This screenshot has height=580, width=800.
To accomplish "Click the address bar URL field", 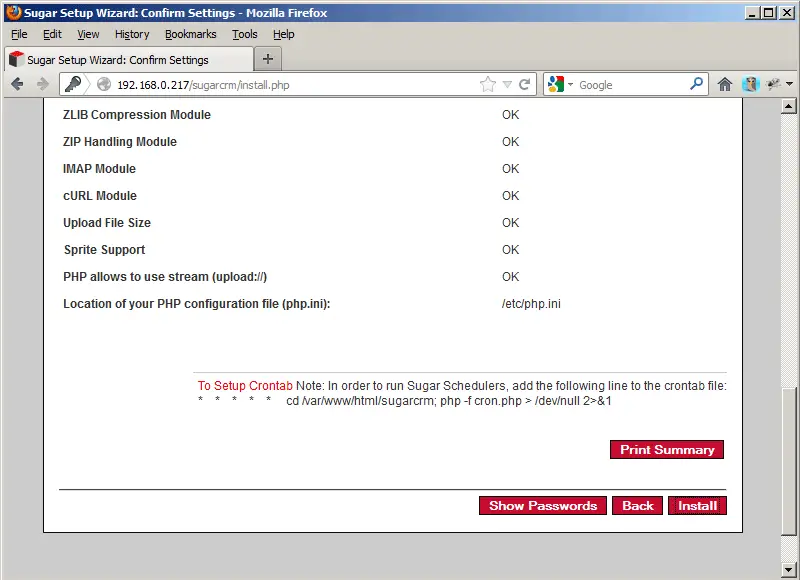I will point(296,85).
